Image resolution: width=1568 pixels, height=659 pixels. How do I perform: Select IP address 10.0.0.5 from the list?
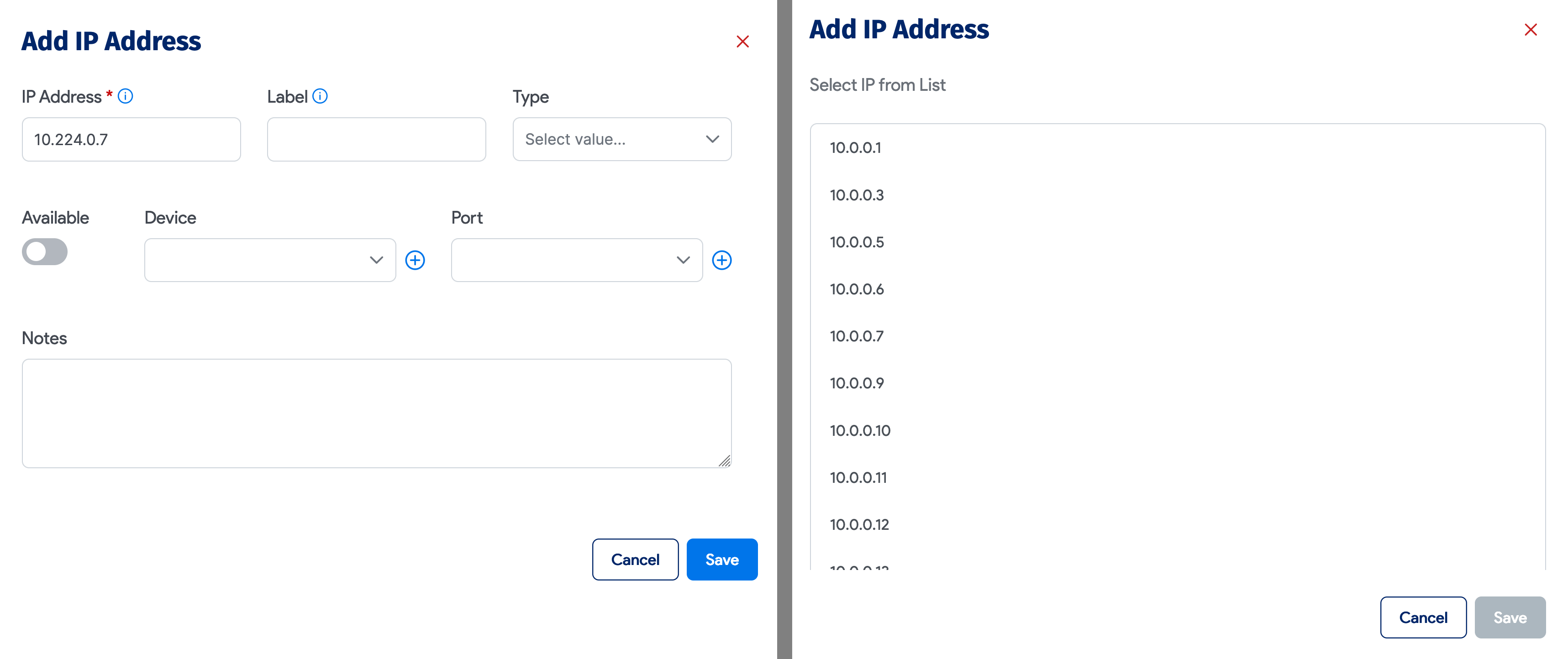point(856,241)
